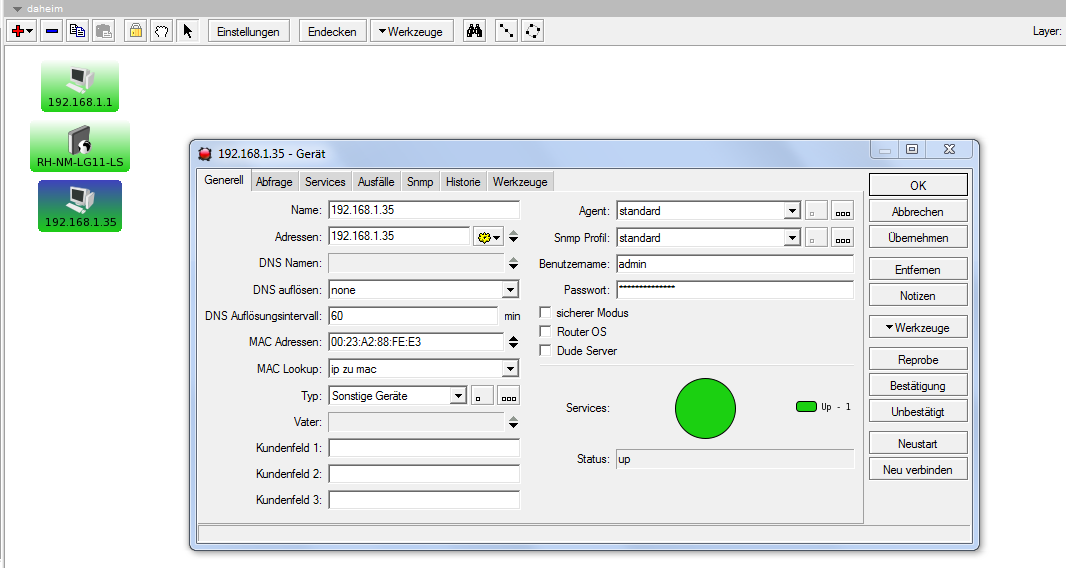Open the DNS auflösen dropdown

click(x=510, y=290)
